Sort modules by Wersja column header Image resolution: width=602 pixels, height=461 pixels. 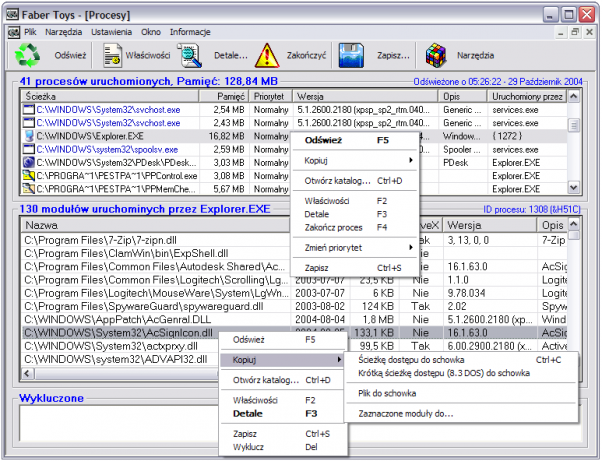coord(490,225)
